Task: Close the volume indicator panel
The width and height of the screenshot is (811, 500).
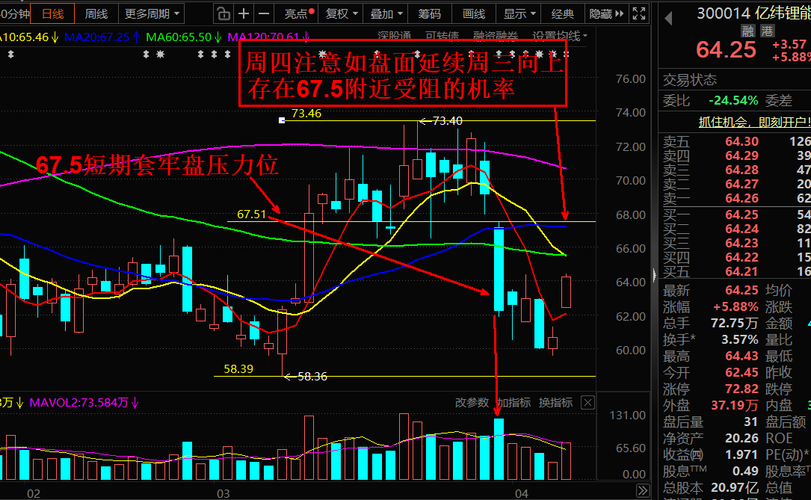Action: coord(588,402)
